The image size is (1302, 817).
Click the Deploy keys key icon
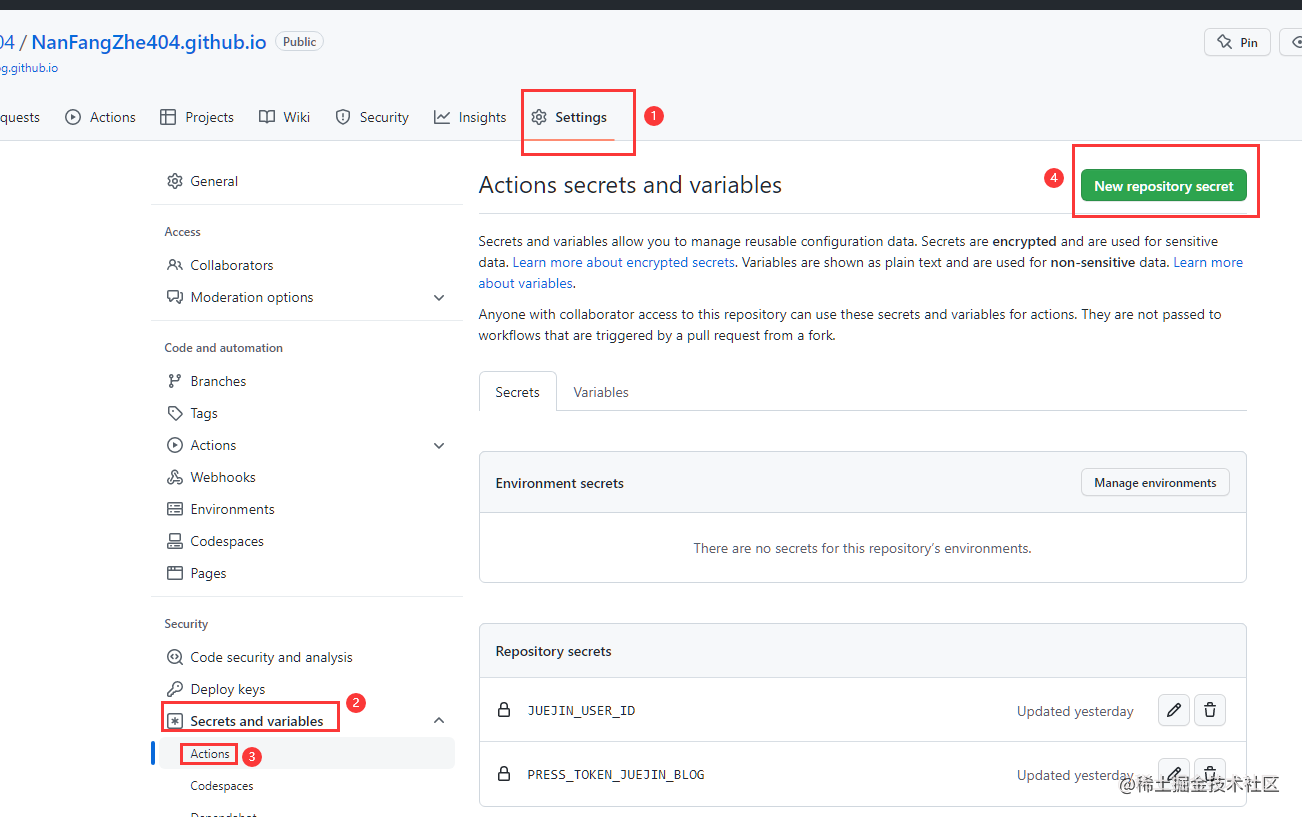pos(175,689)
